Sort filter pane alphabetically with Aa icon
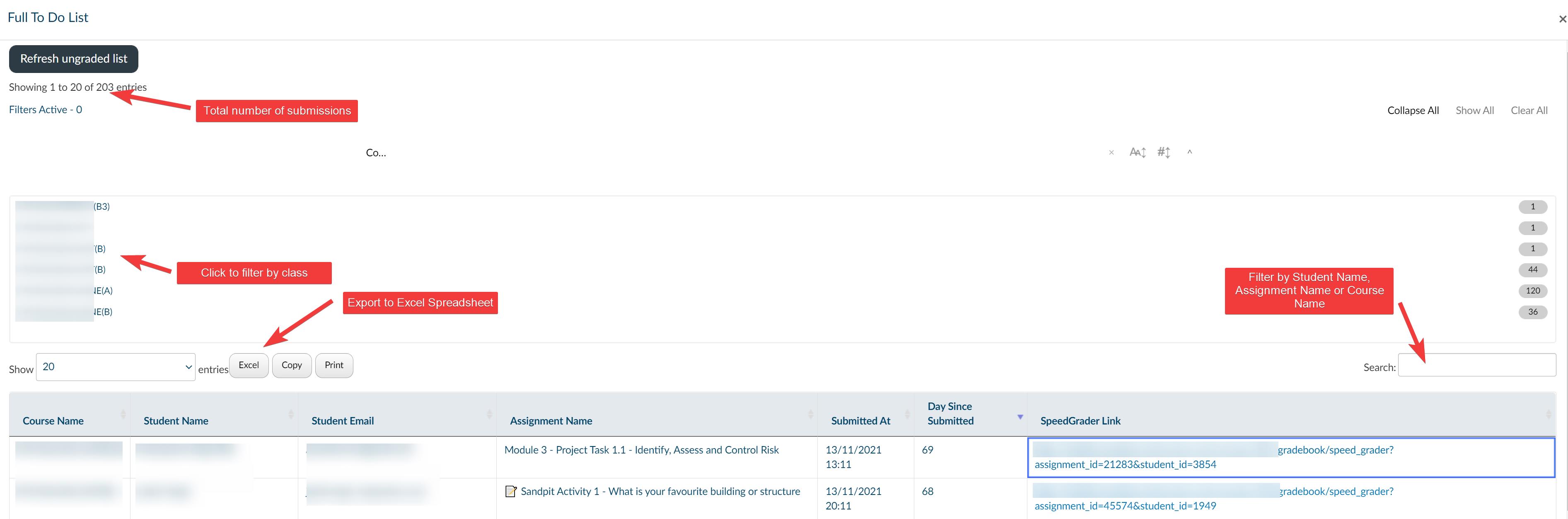 coord(1137,152)
